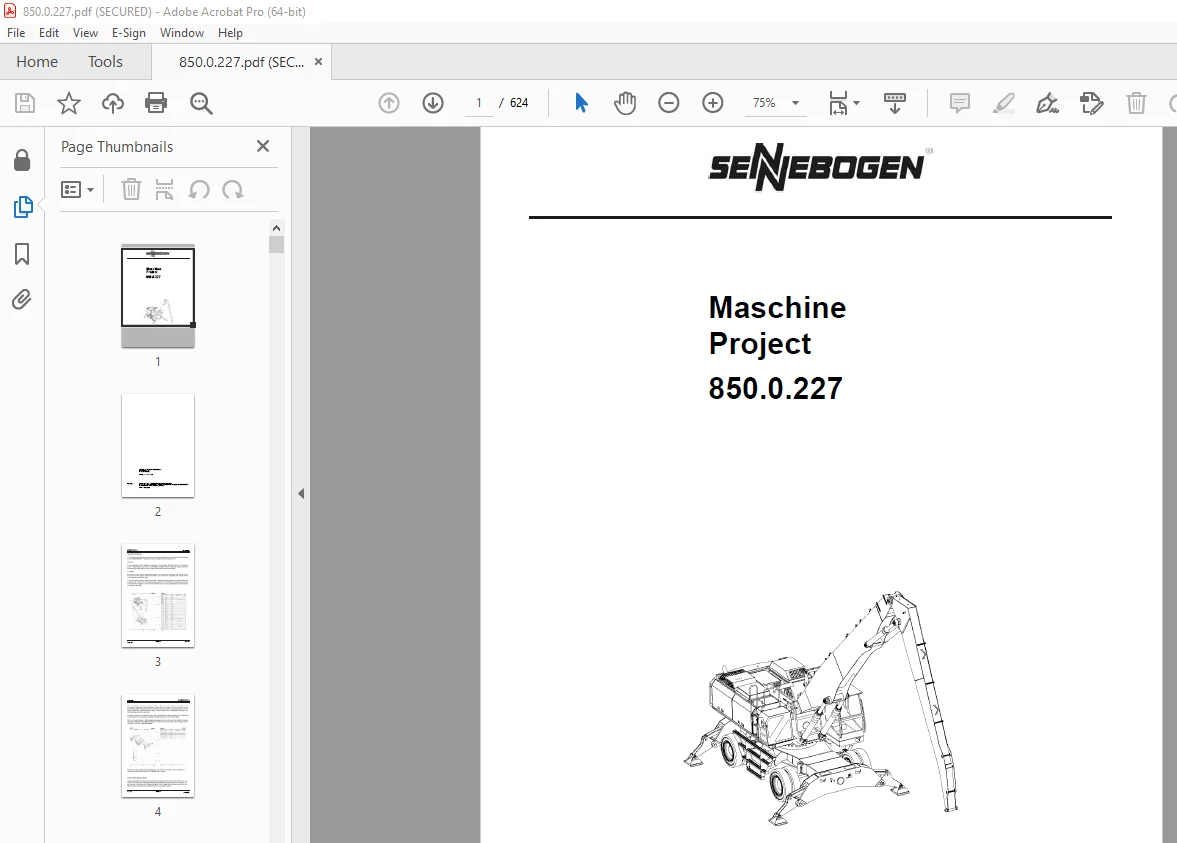Expand the fit page options arrow

856,103
